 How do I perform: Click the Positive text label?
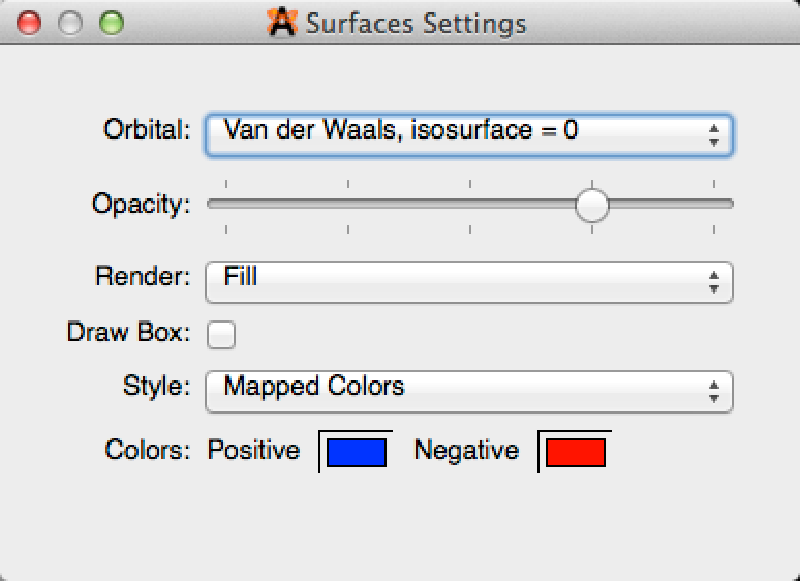point(254,450)
